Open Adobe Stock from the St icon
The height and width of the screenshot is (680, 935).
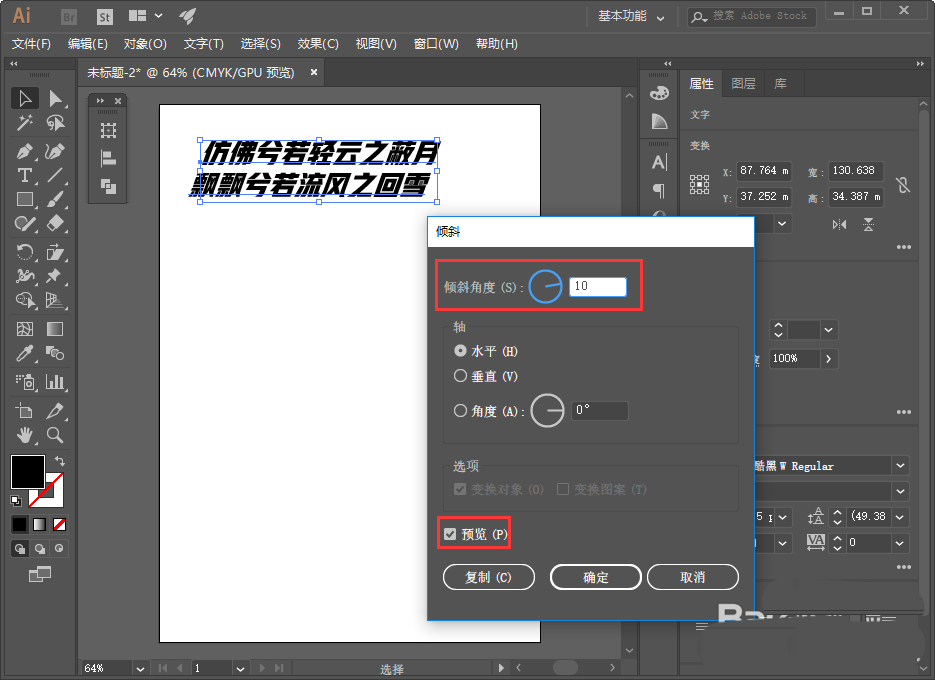[x=104, y=17]
